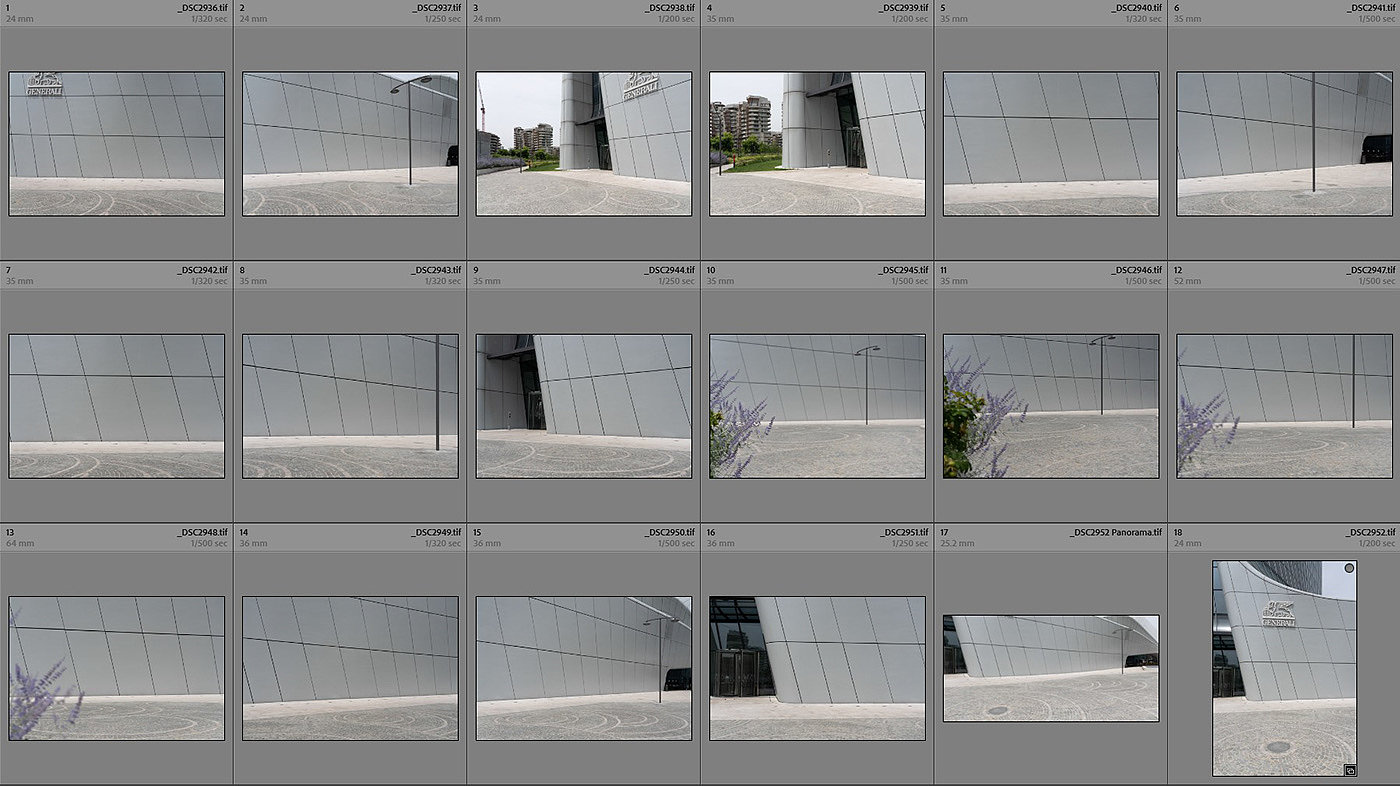Select the _DSC2951.tif photo thumbnail
The image size is (1400, 786).
click(x=817, y=668)
